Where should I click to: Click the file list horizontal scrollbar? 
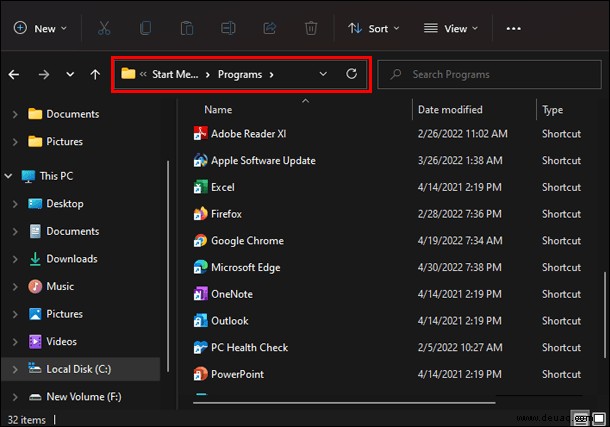(344, 403)
